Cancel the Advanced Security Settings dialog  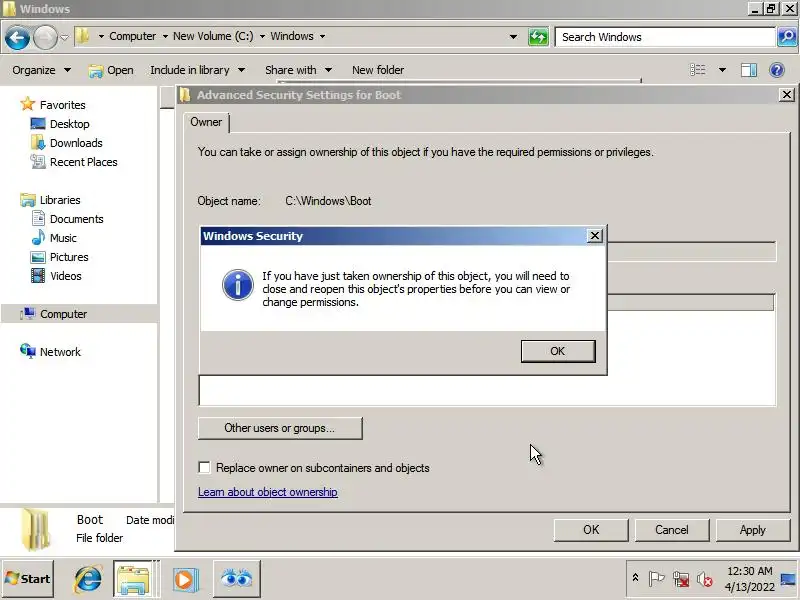coord(671,530)
